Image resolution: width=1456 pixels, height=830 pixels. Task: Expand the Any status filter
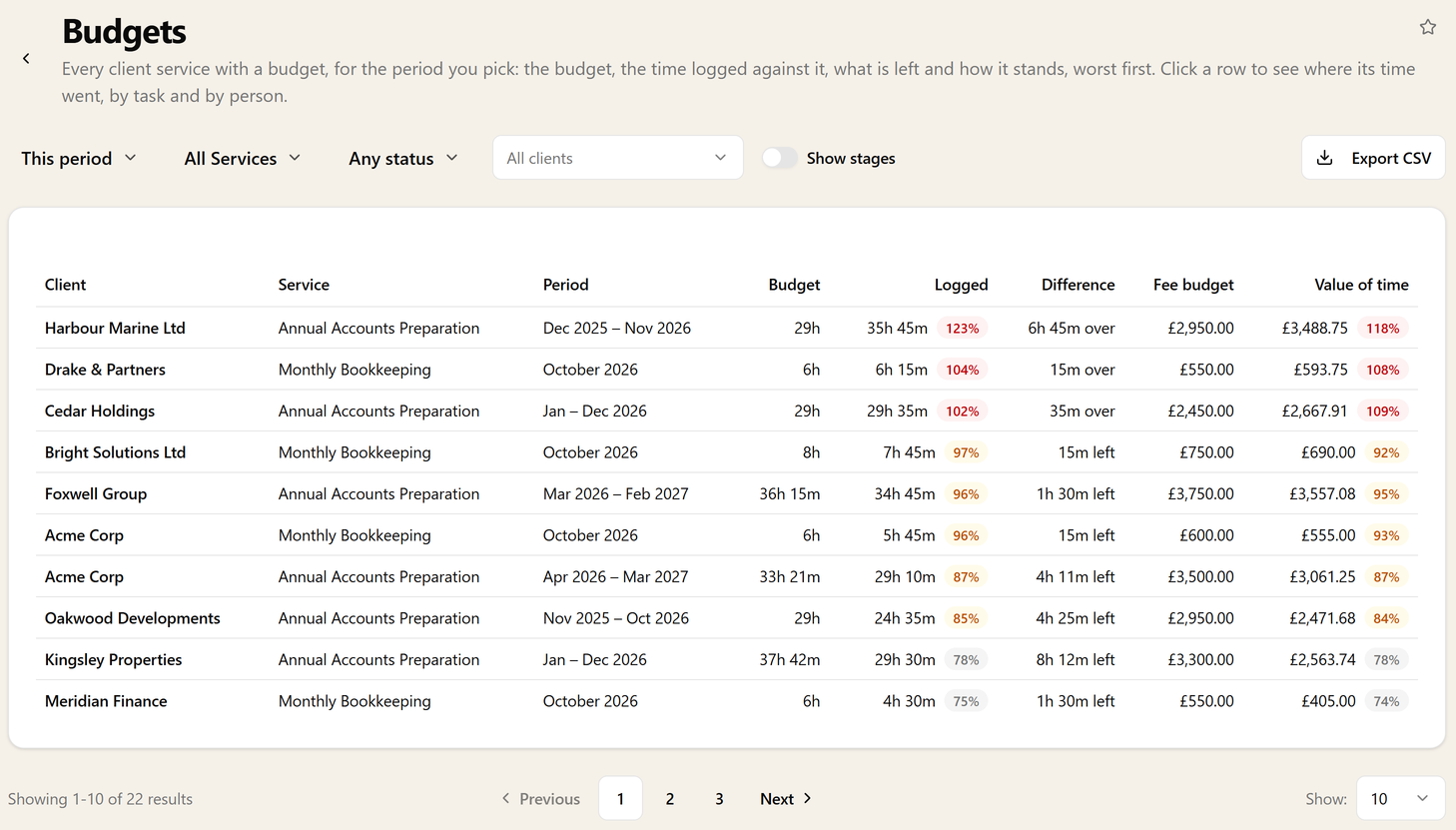click(x=403, y=158)
